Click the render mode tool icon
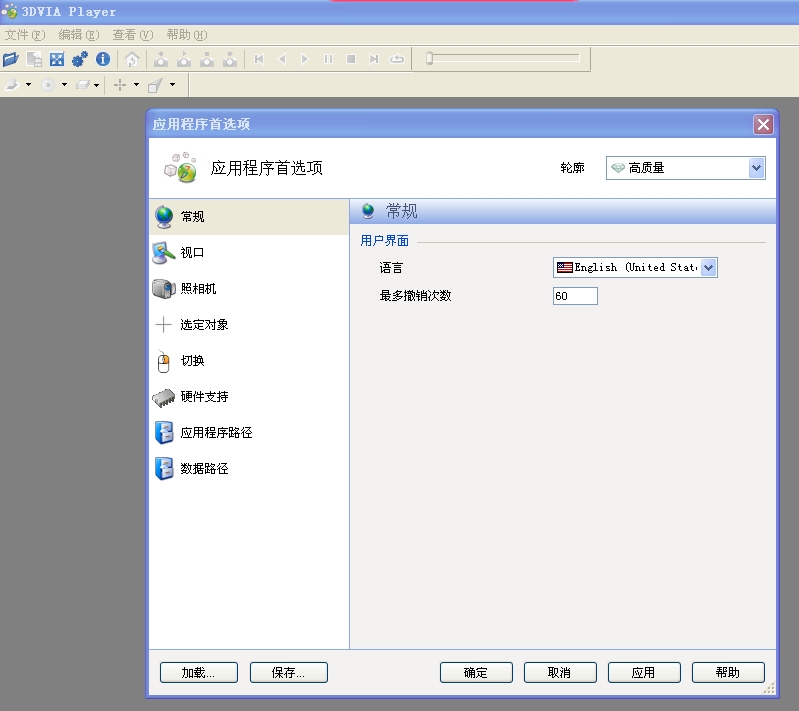The width and height of the screenshot is (799, 711). click(x=12, y=85)
